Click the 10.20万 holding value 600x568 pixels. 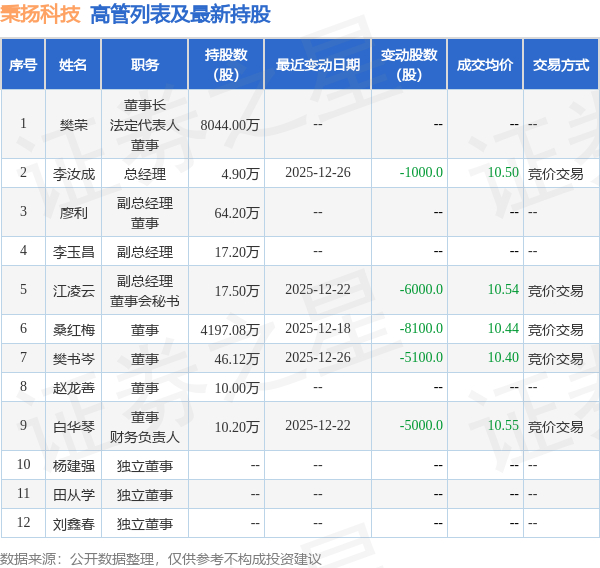(x=237, y=427)
